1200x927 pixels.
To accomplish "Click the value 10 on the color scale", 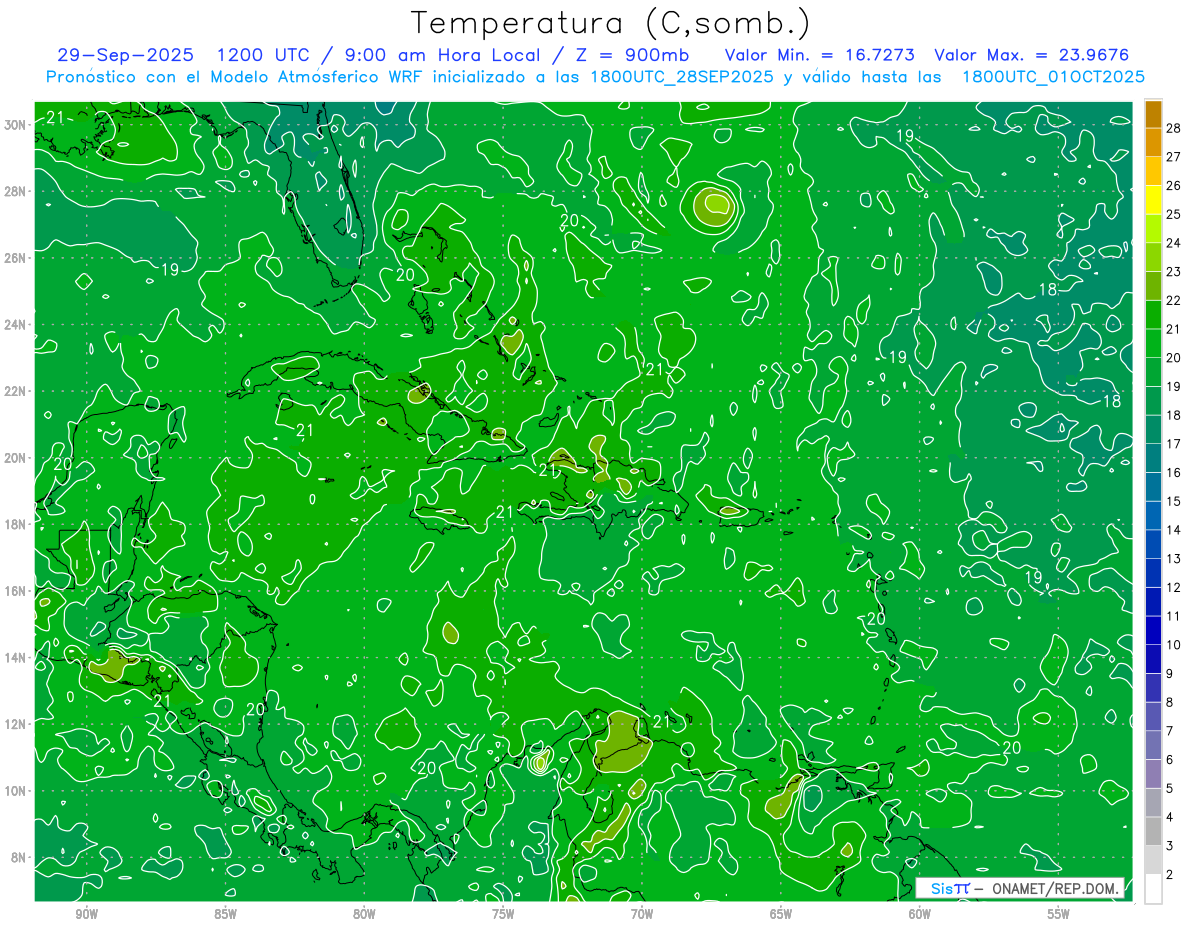I will pos(1174,645).
